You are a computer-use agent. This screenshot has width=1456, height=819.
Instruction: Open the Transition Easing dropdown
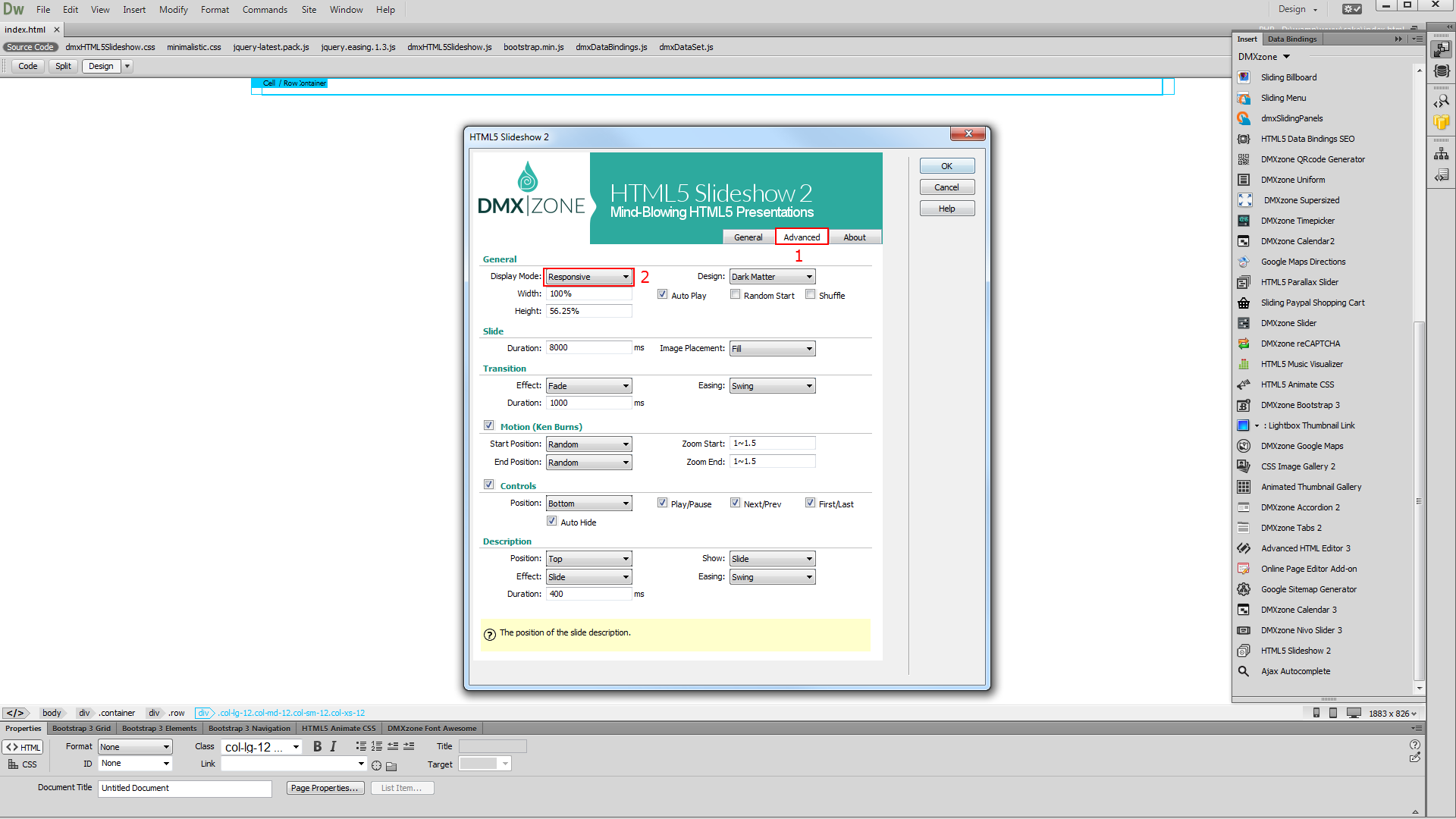(772, 386)
